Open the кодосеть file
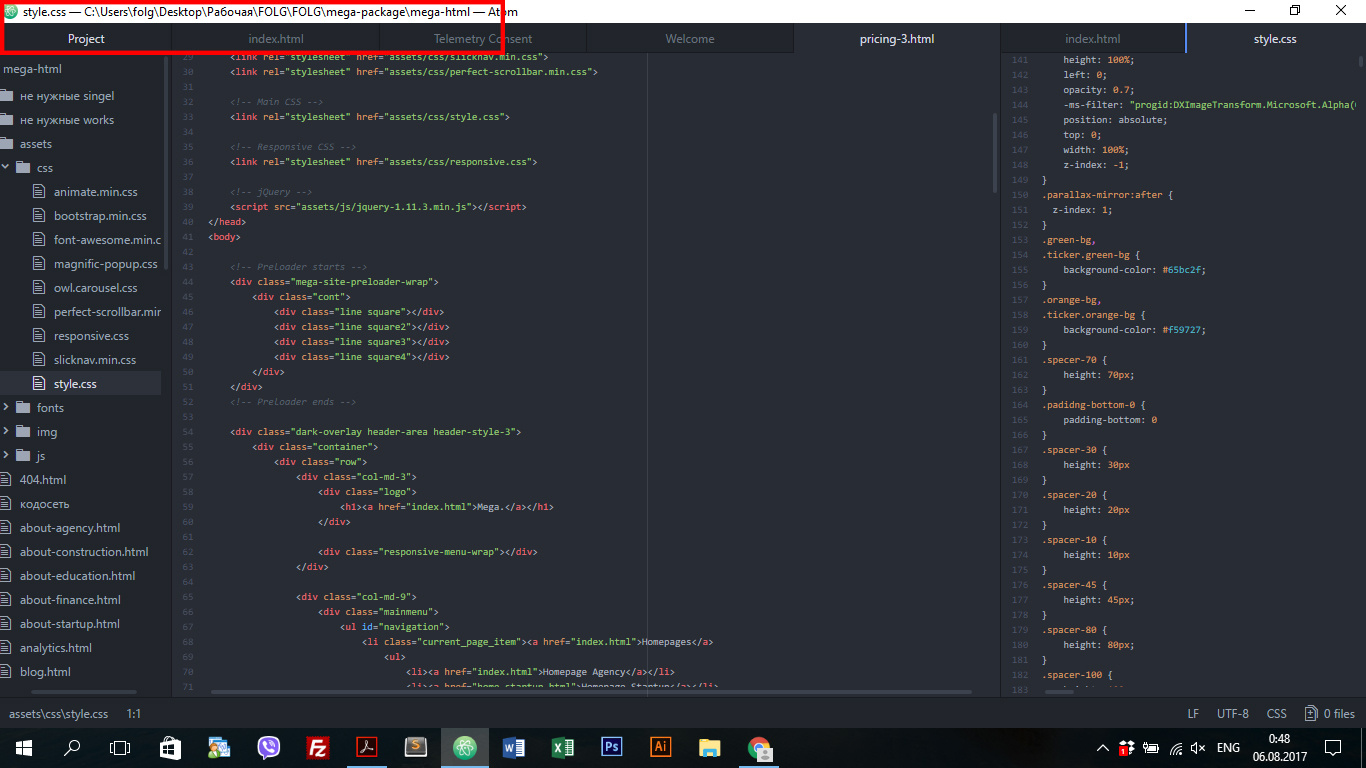This screenshot has width=1366, height=768. (x=44, y=504)
